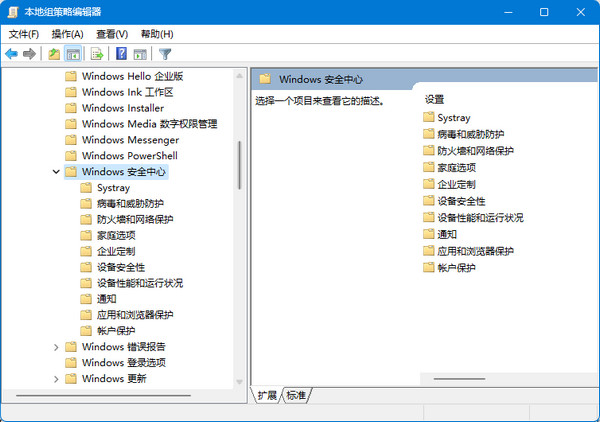600x422 pixels.
Task: Click 设备安全性 folder in the right pane
Action: point(454,201)
